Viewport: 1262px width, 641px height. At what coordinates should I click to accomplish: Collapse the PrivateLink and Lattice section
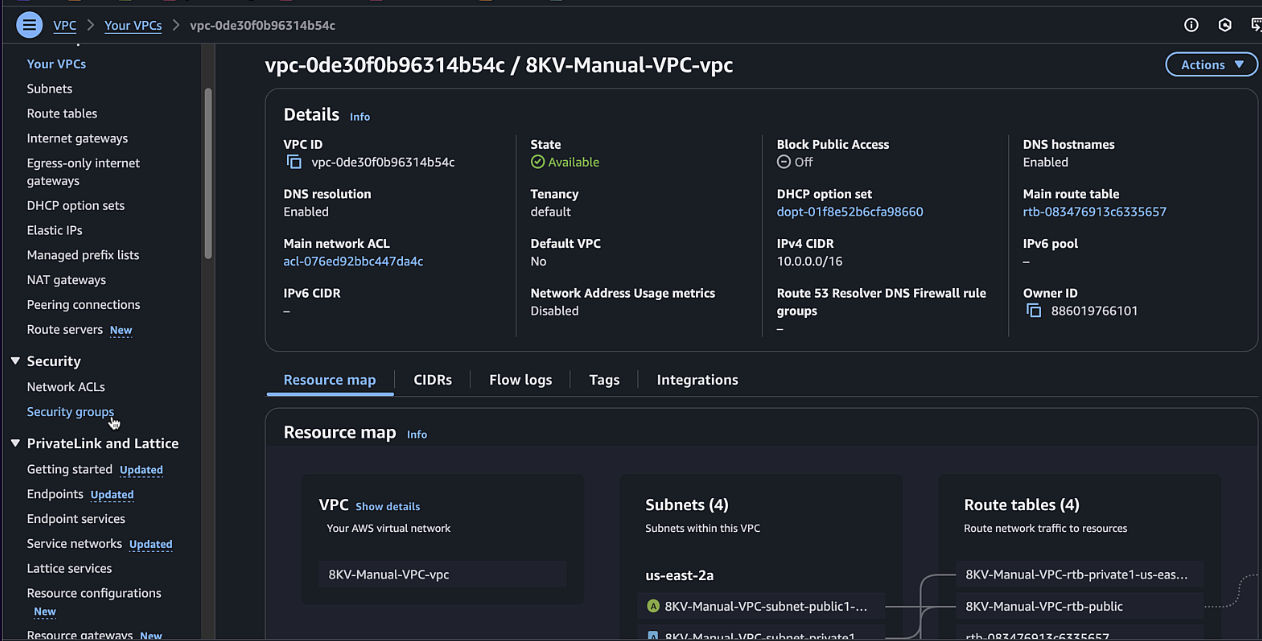[15, 443]
